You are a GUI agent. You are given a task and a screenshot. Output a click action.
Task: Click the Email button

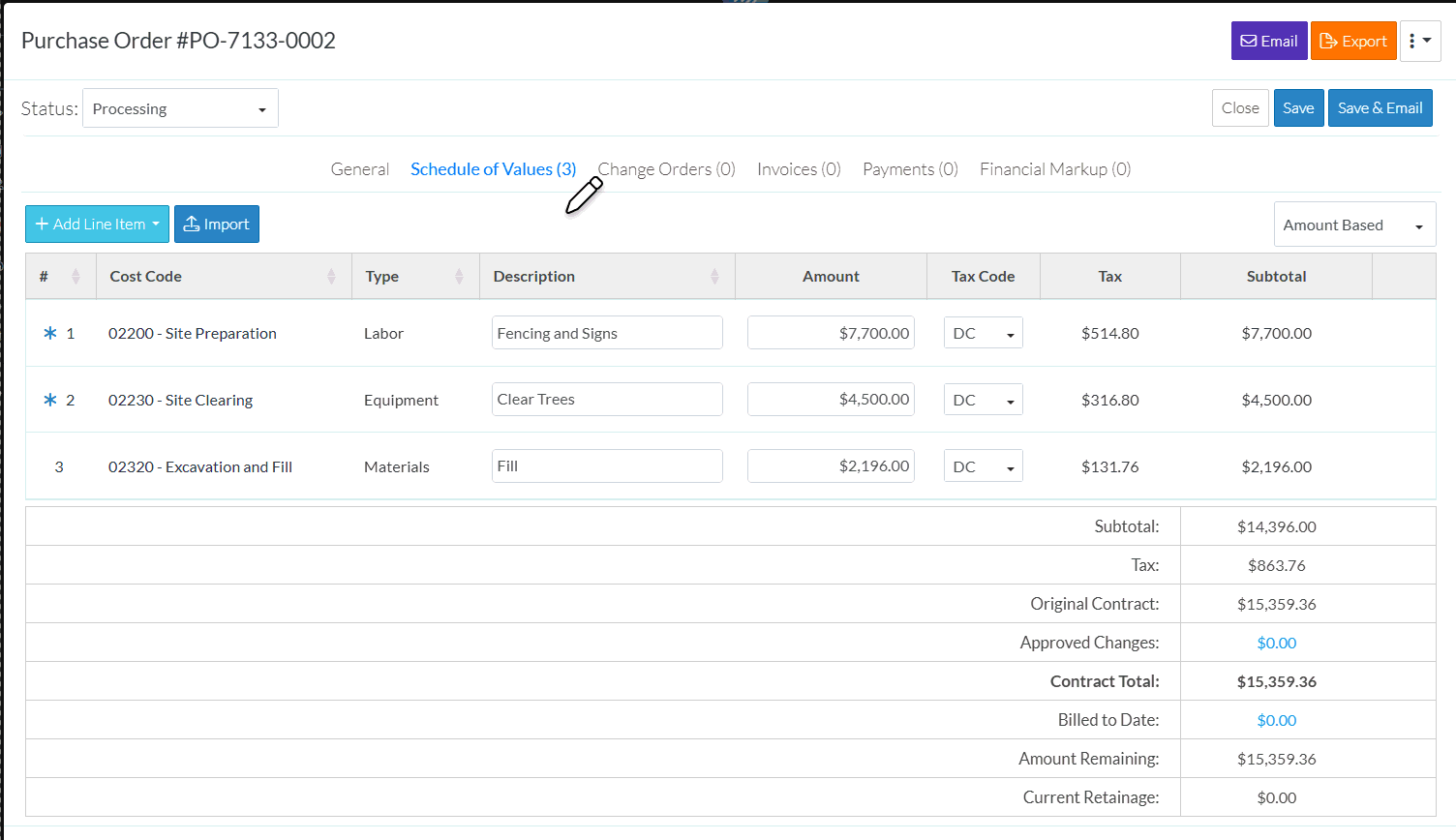click(x=1269, y=41)
